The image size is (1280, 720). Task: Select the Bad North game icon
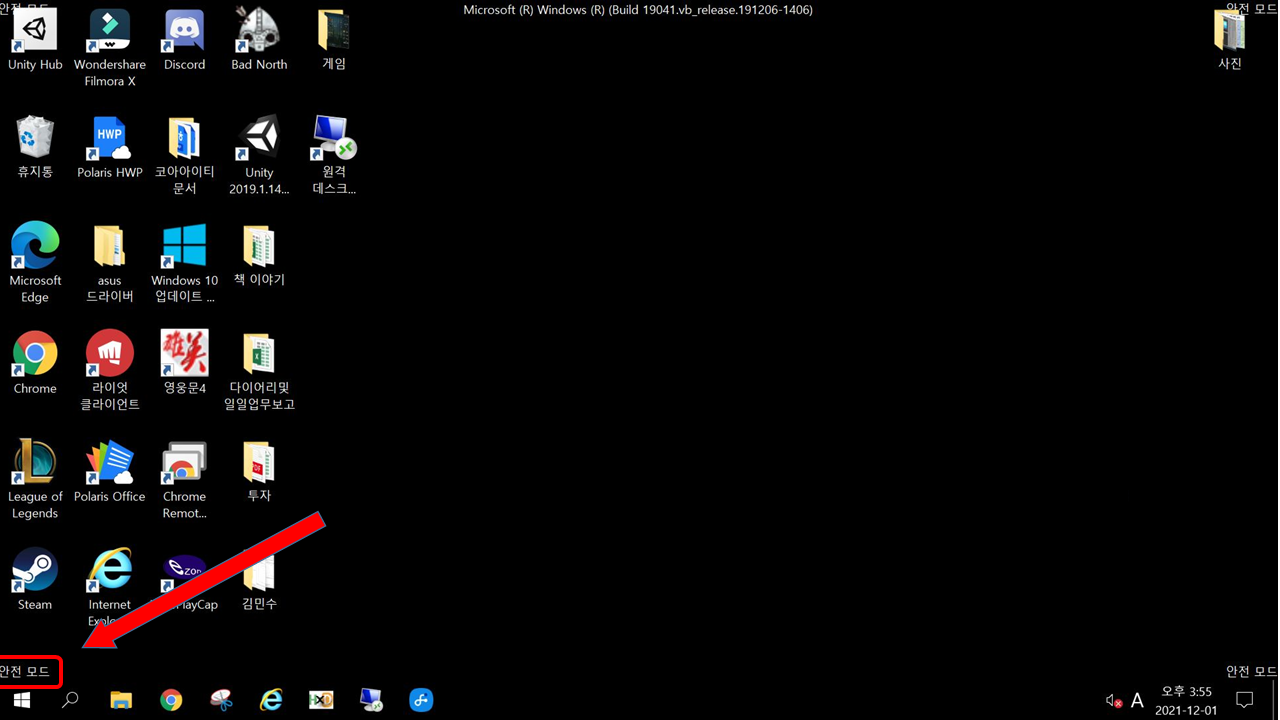(259, 40)
